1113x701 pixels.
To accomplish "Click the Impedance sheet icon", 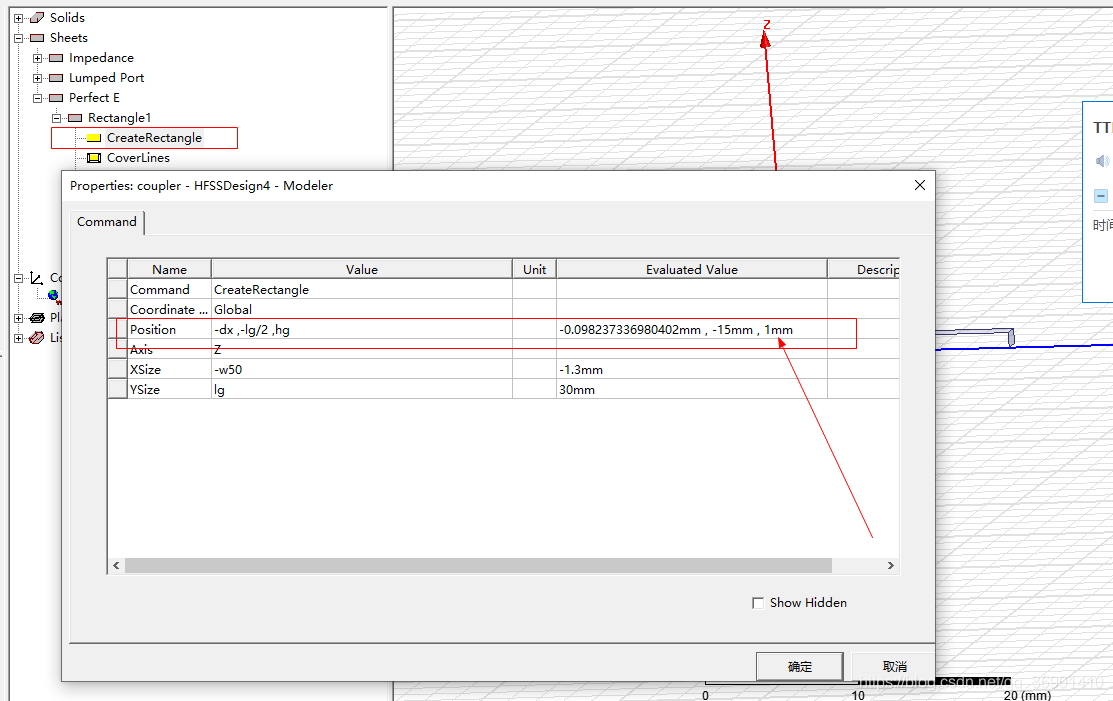I will 56,58.
